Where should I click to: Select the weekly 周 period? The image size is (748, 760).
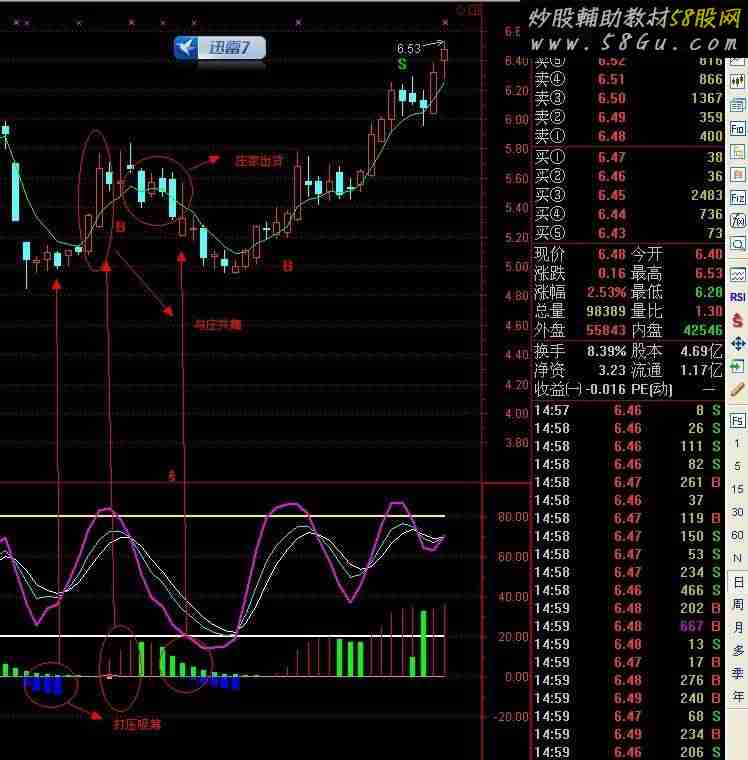pyautogui.click(x=737, y=604)
